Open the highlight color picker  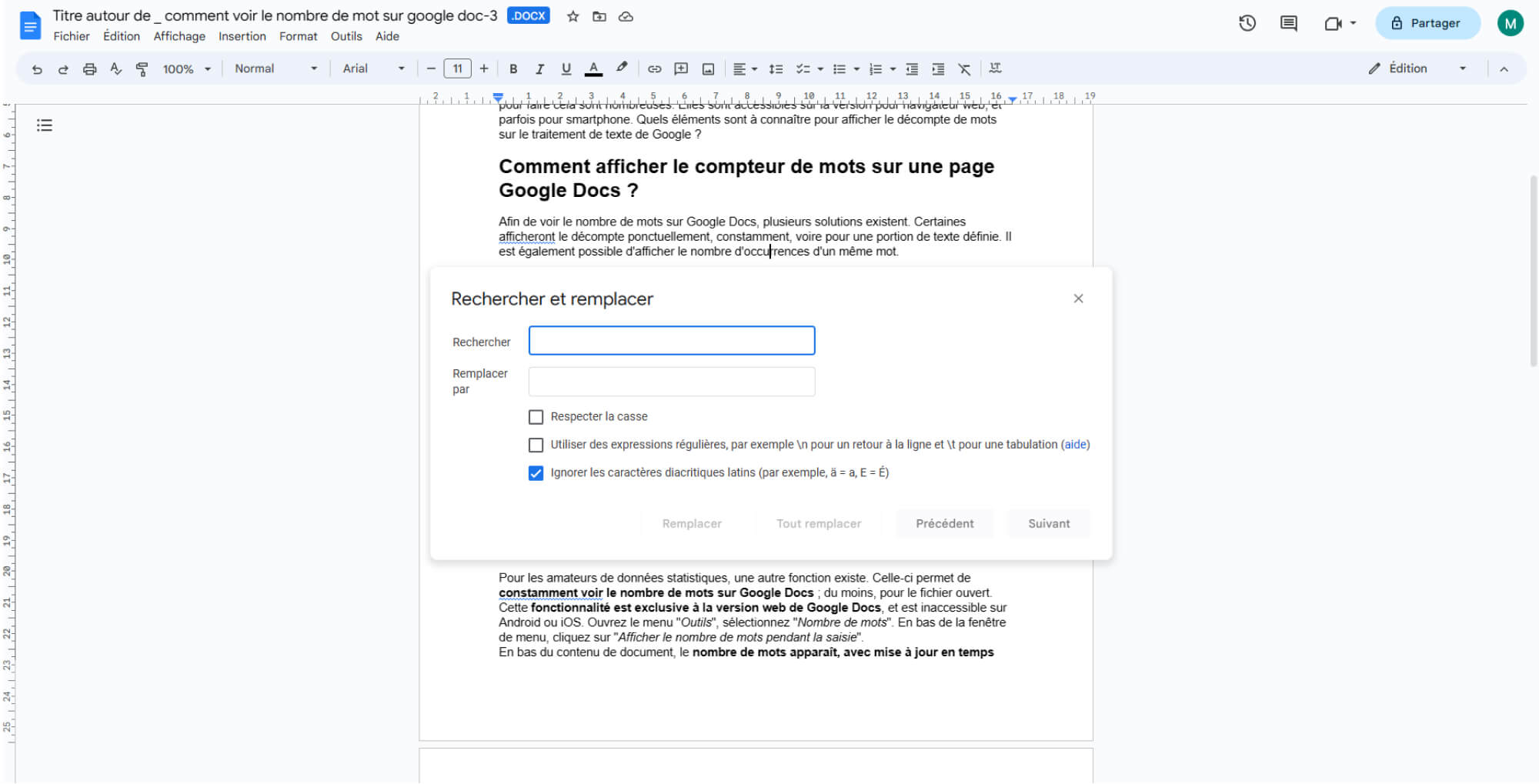[x=622, y=68]
